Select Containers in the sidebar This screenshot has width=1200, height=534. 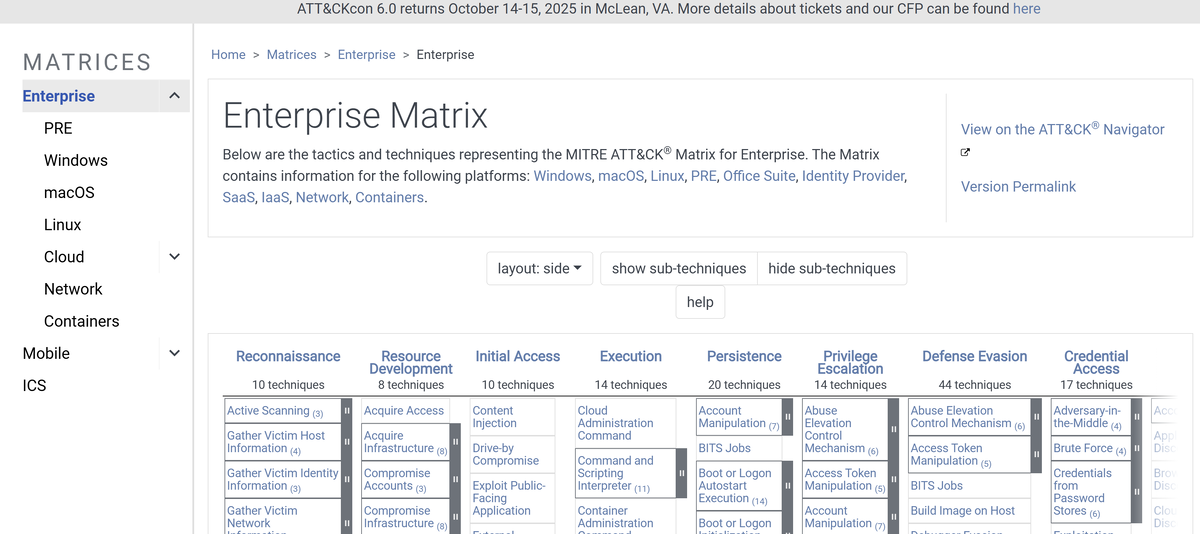pyautogui.click(x=82, y=321)
